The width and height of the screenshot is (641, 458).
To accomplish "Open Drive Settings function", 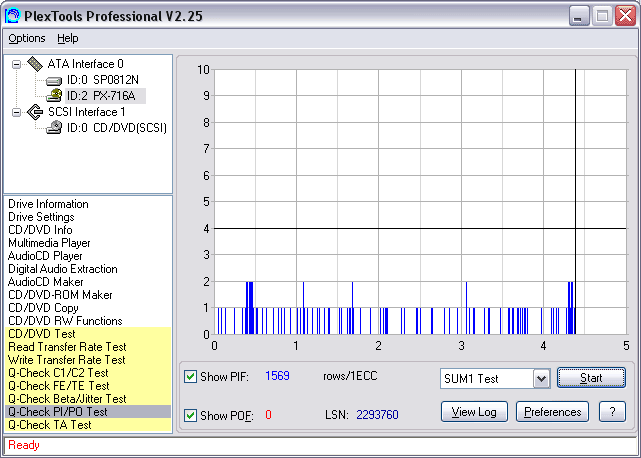I will 41,217.
